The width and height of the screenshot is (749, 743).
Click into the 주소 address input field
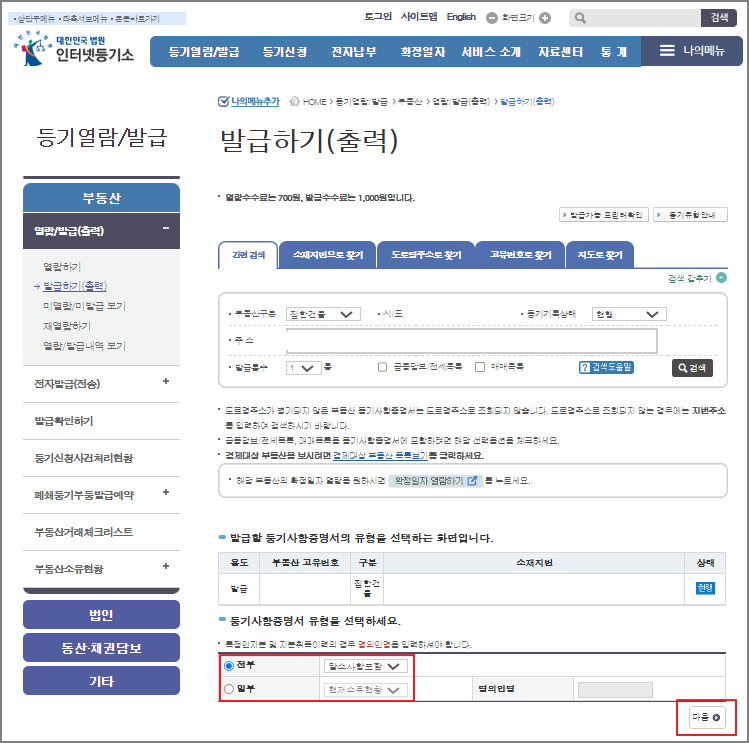pyautogui.click(x=471, y=341)
